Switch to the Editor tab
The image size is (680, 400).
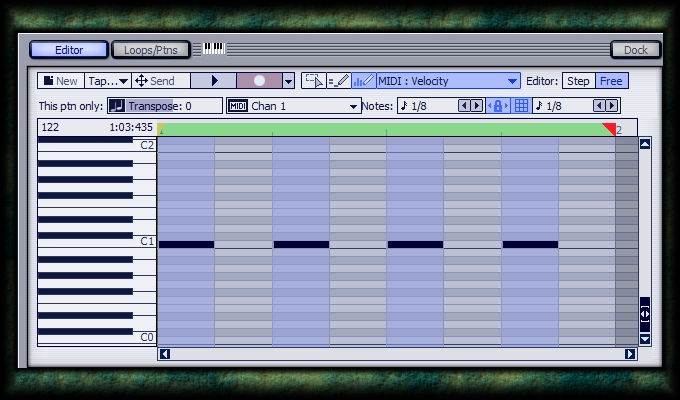(x=69, y=50)
